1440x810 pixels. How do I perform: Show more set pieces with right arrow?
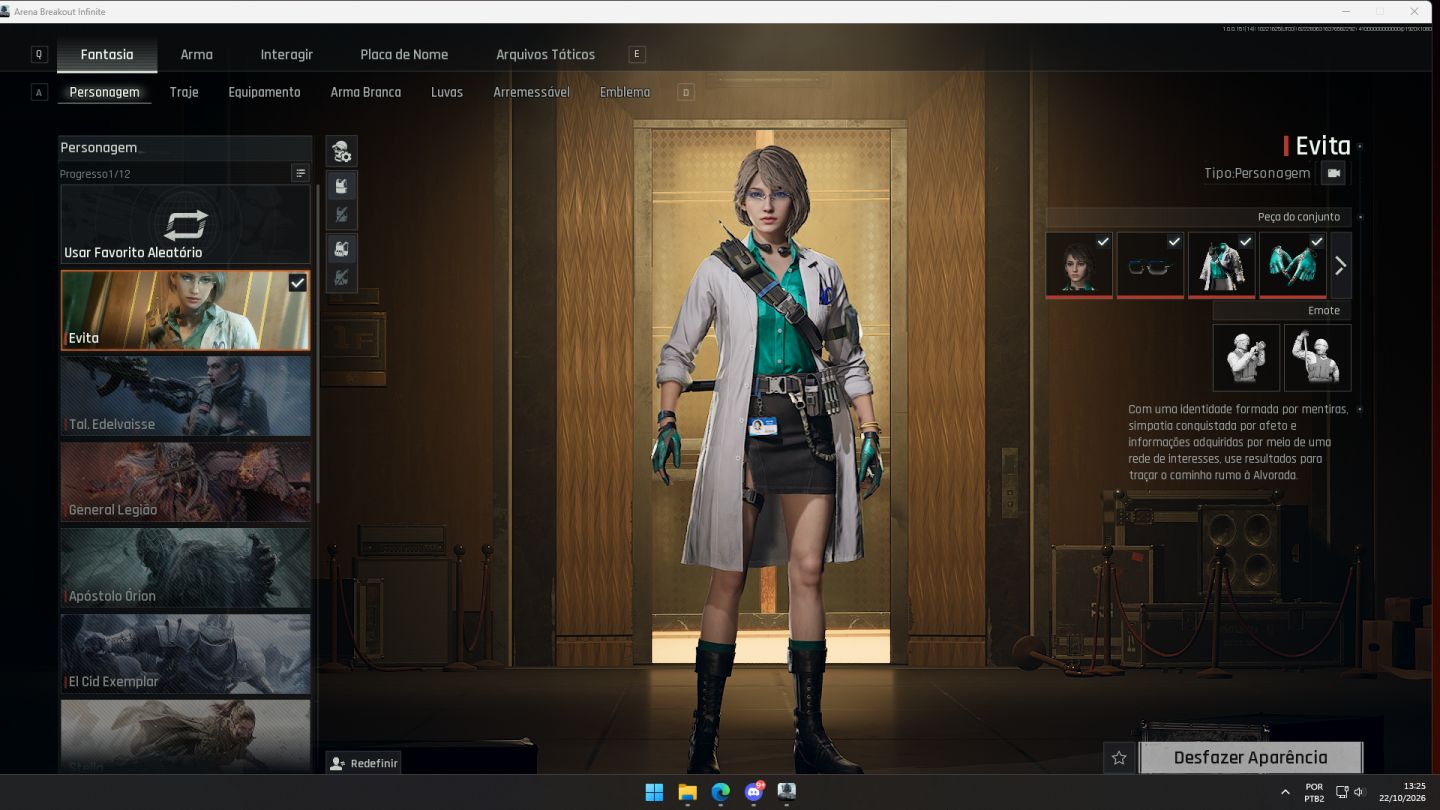(1341, 265)
